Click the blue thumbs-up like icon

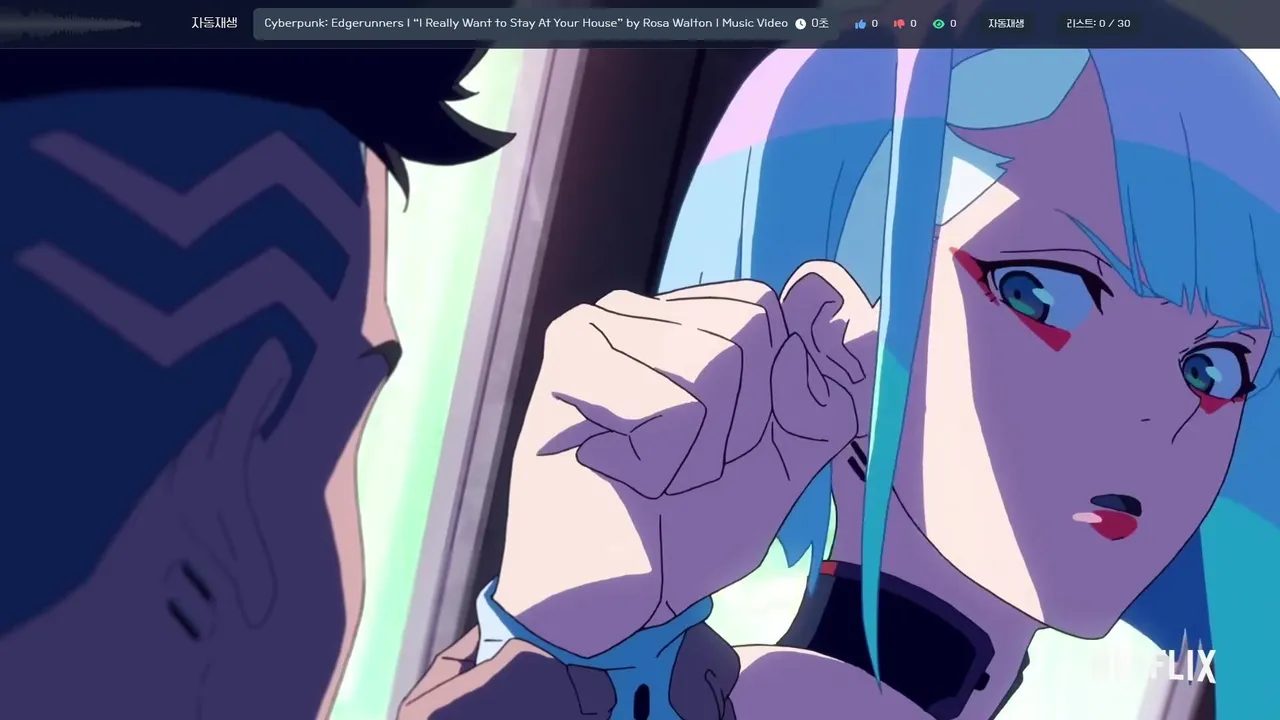[860, 24]
